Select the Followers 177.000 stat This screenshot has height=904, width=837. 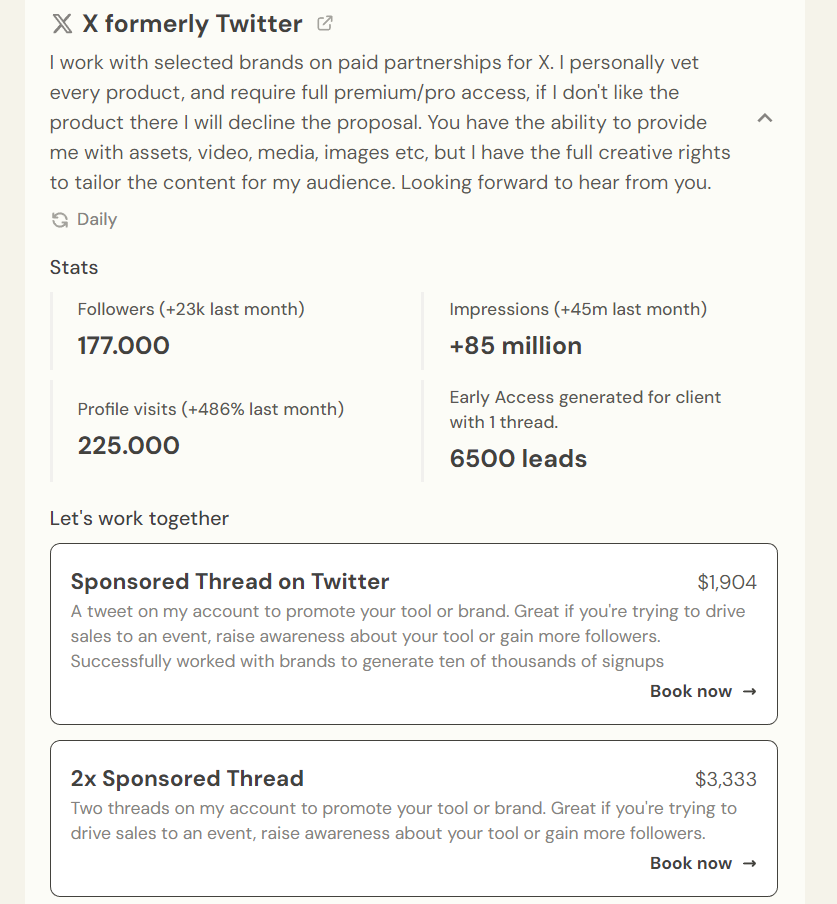click(x=124, y=346)
